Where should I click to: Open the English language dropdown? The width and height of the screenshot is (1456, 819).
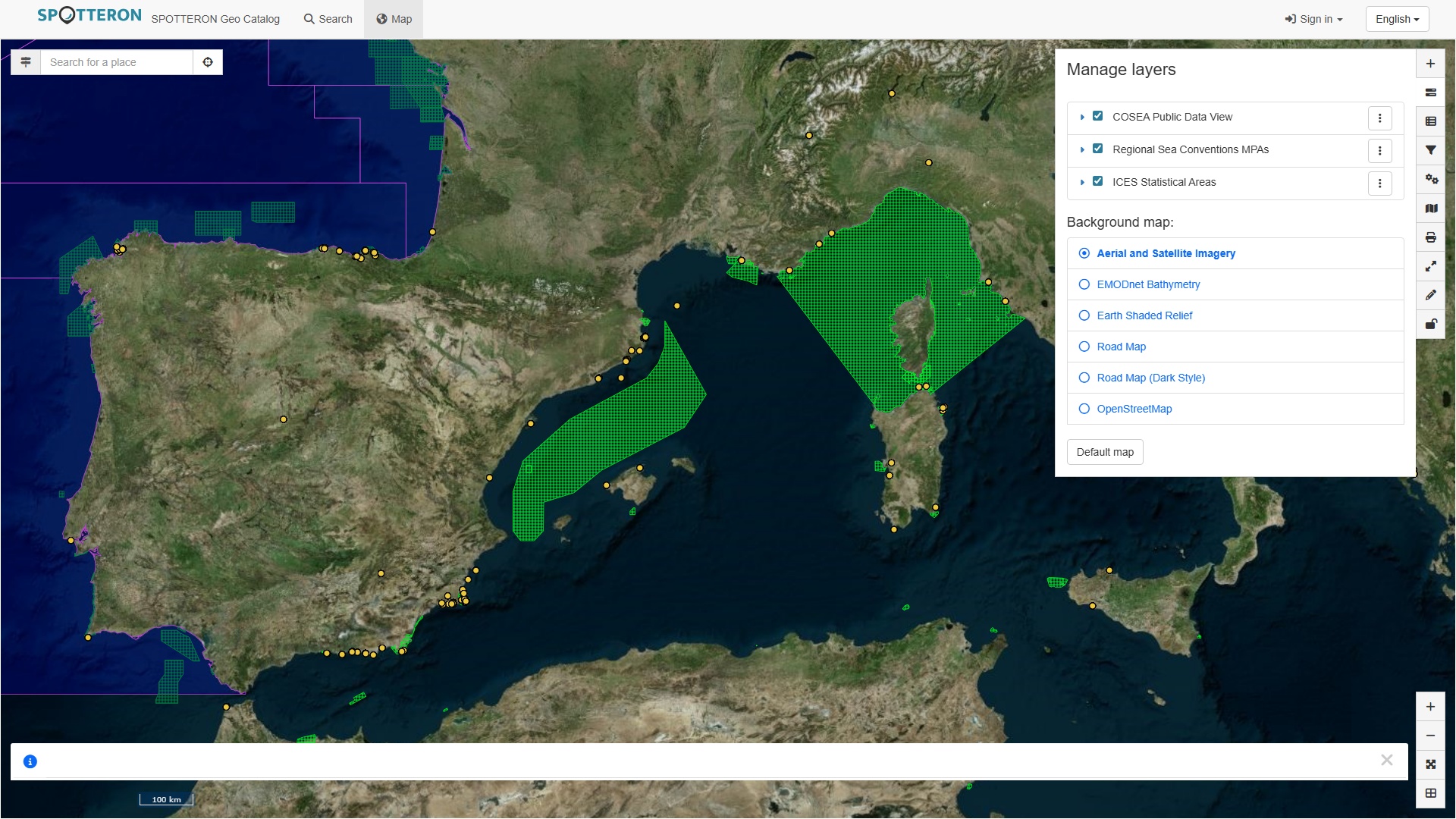tap(1396, 18)
